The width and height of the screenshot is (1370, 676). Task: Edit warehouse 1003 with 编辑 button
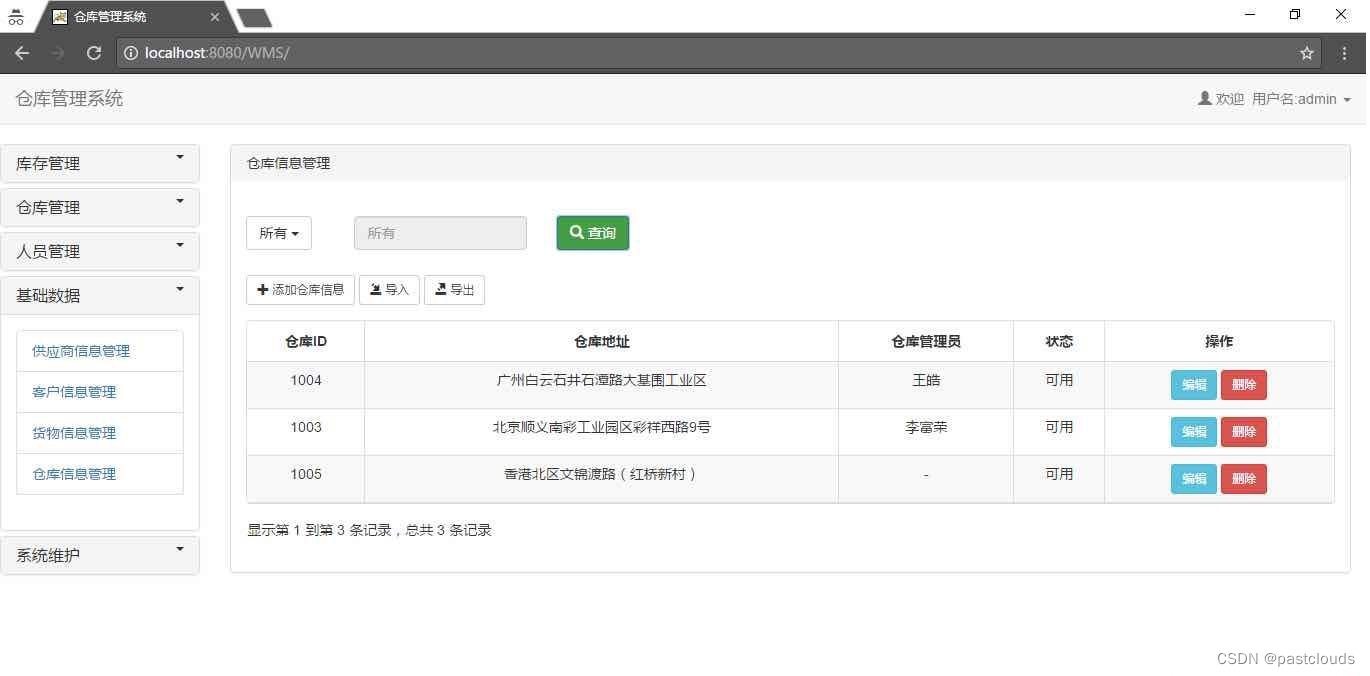click(1194, 432)
